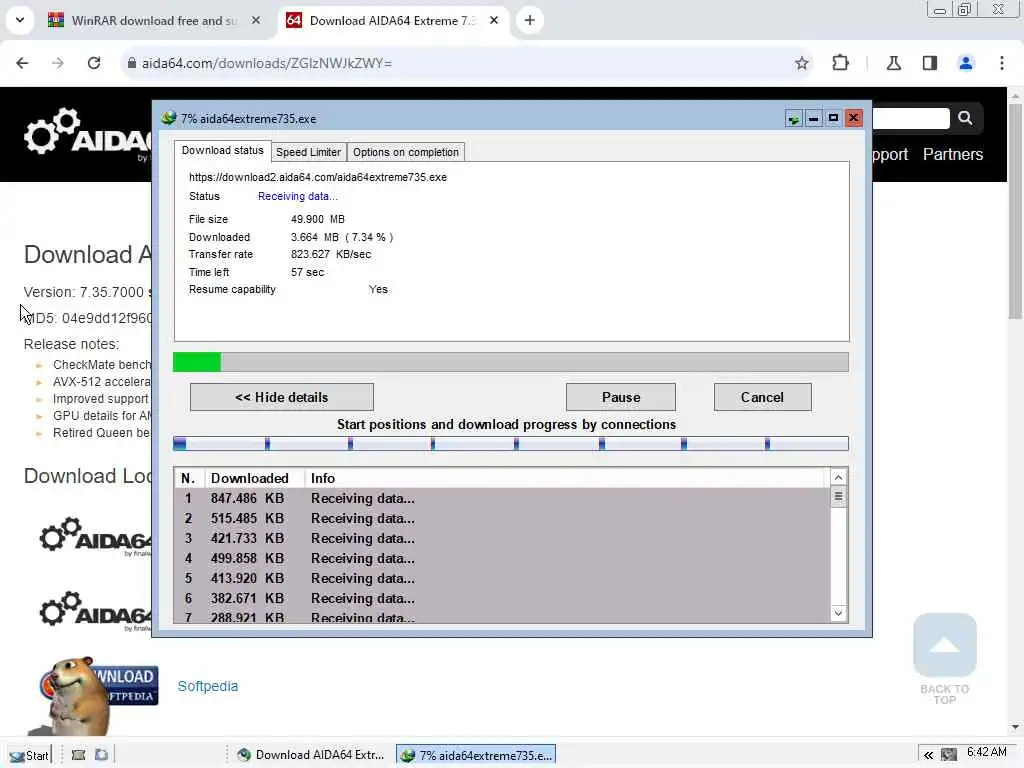Click the download URL text in dialog

318,177
